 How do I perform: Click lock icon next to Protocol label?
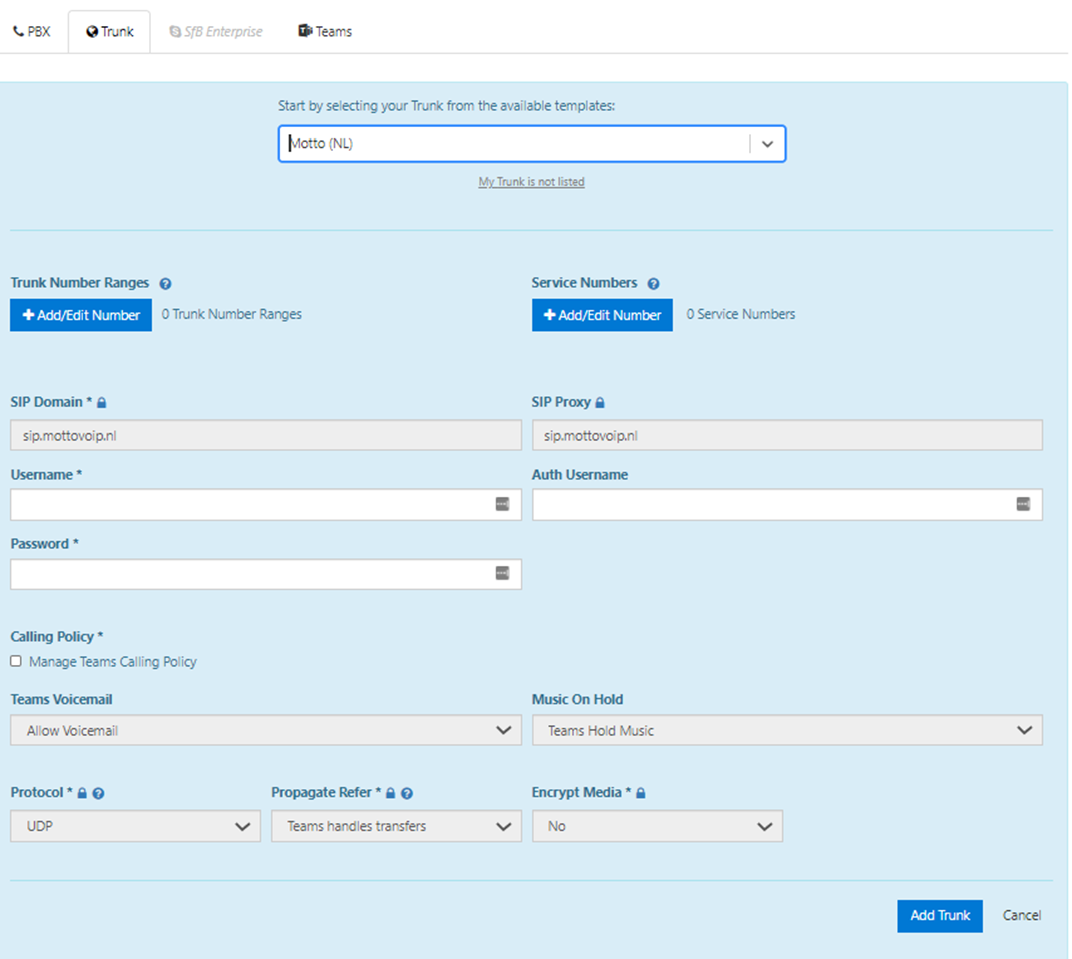(82, 793)
